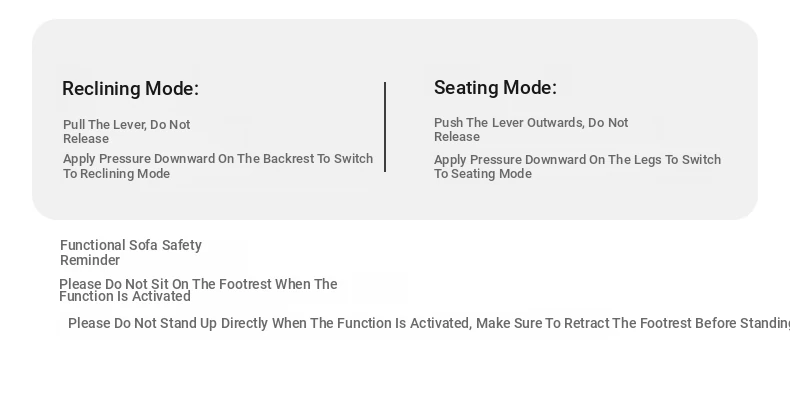The image size is (790, 414).
Task: Click the word 'Seating' in Seating Mode heading
Action: coord(466,88)
